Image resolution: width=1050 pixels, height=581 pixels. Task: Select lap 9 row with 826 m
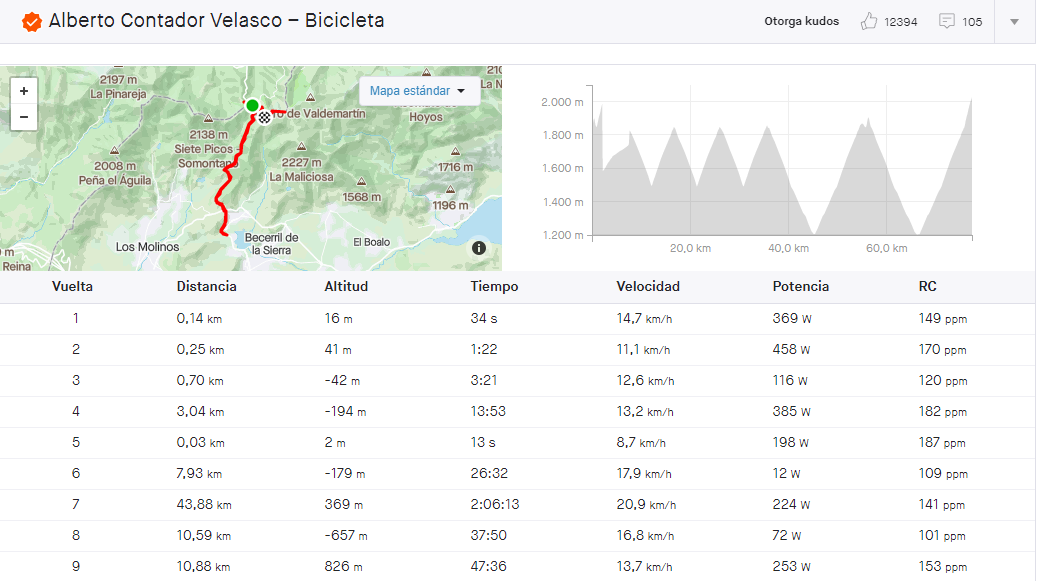(518, 566)
